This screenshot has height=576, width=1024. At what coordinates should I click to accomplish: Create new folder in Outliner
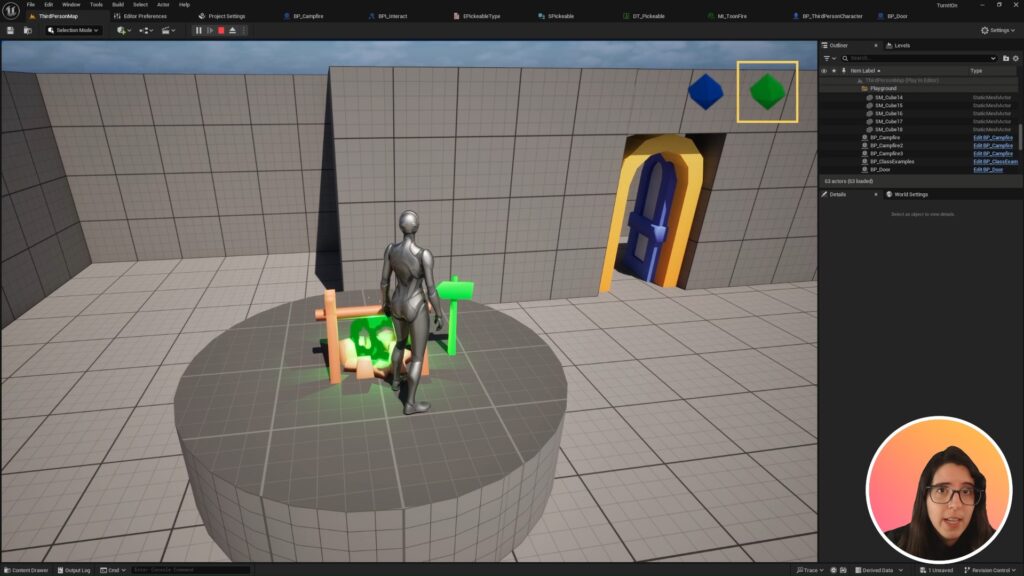pyautogui.click(x=1006, y=58)
